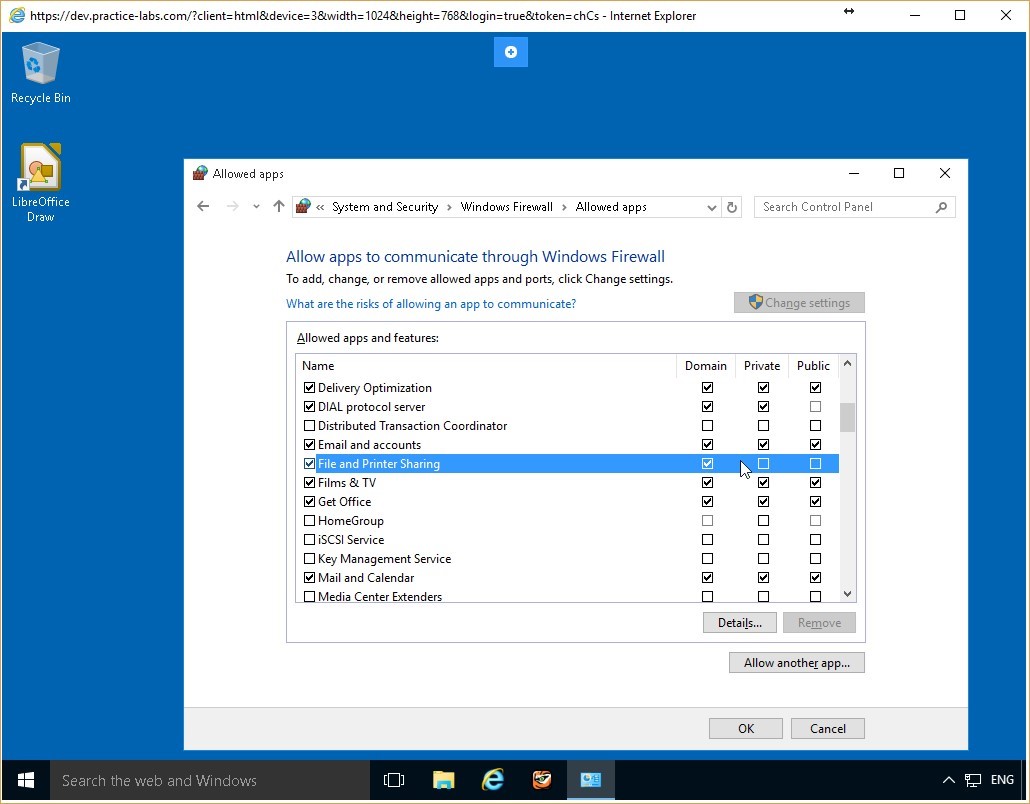Check the Public box for DIAL protocol server
Screen dimensions: 1030x804
tap(815, 406)
